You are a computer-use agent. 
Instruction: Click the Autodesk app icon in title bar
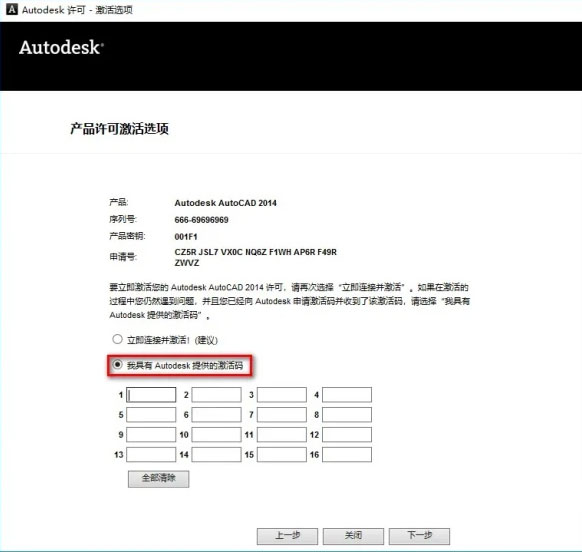tap(12, 9)
